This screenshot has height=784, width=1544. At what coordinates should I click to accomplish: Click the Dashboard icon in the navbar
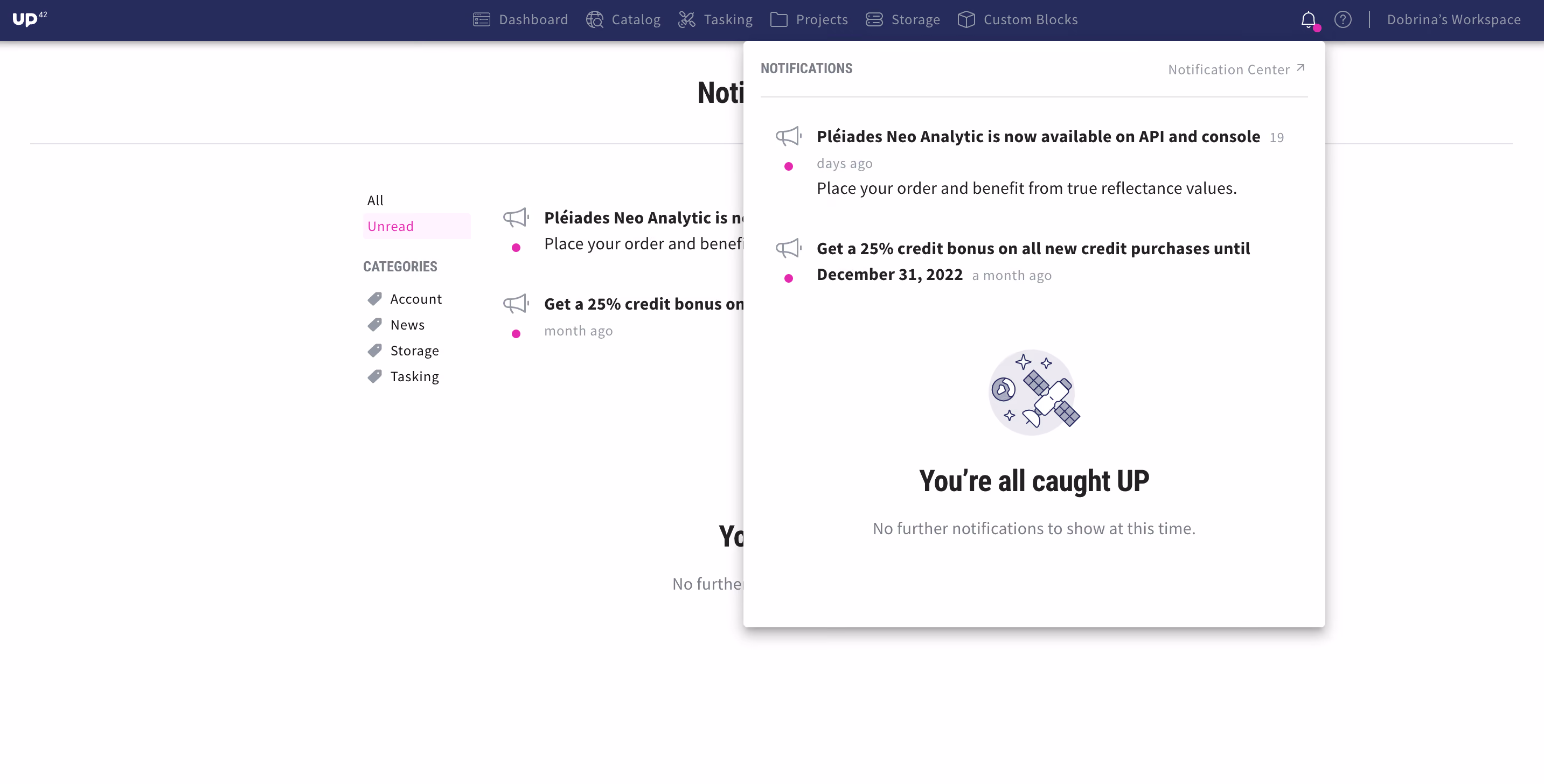point(481,20)
